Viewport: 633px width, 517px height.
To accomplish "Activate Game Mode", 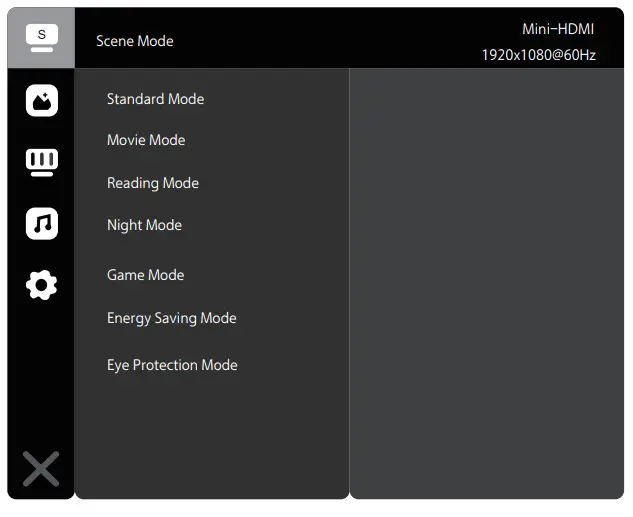I will pyautogui.click(x=146, y=275).
